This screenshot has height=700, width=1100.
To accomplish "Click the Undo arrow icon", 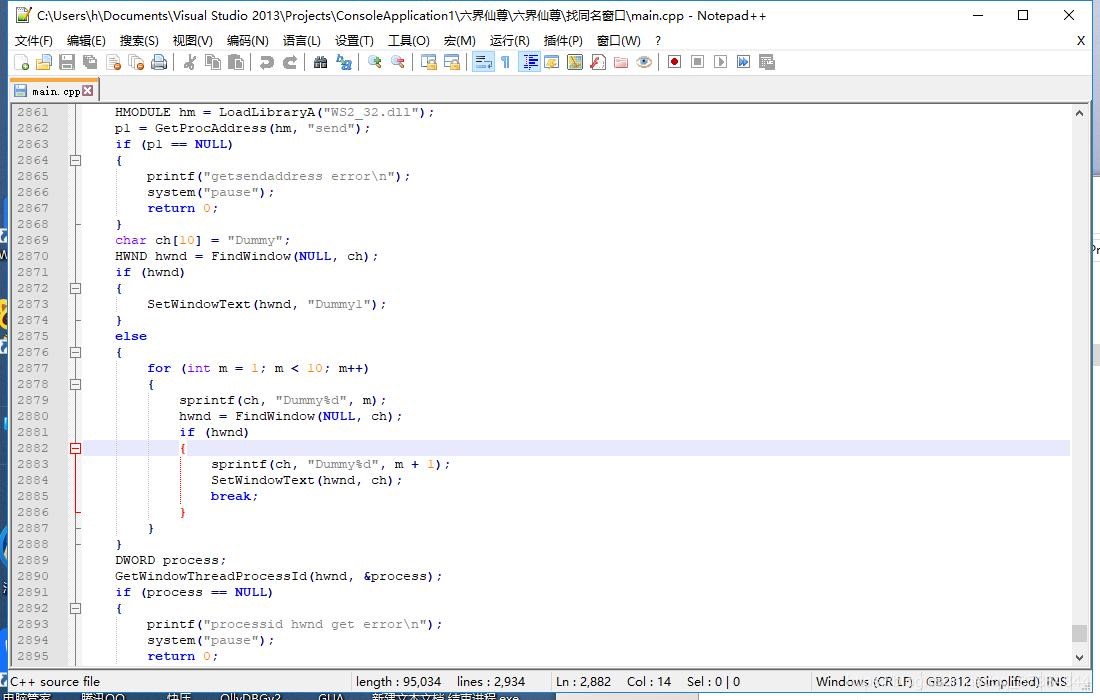I will coord(267,62).
